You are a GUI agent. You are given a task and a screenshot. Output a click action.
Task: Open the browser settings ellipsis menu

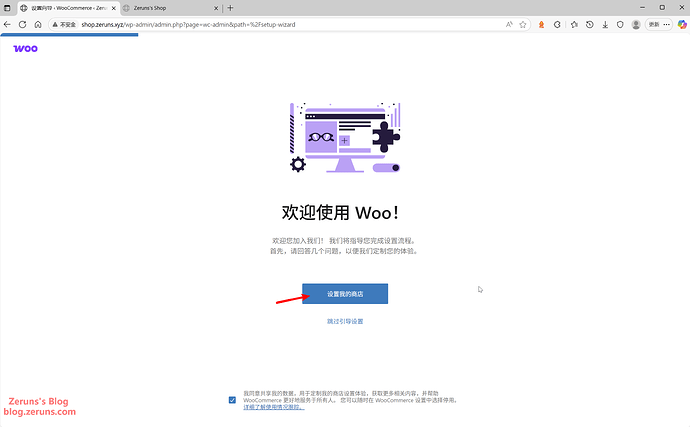click(x=667, y=25)
